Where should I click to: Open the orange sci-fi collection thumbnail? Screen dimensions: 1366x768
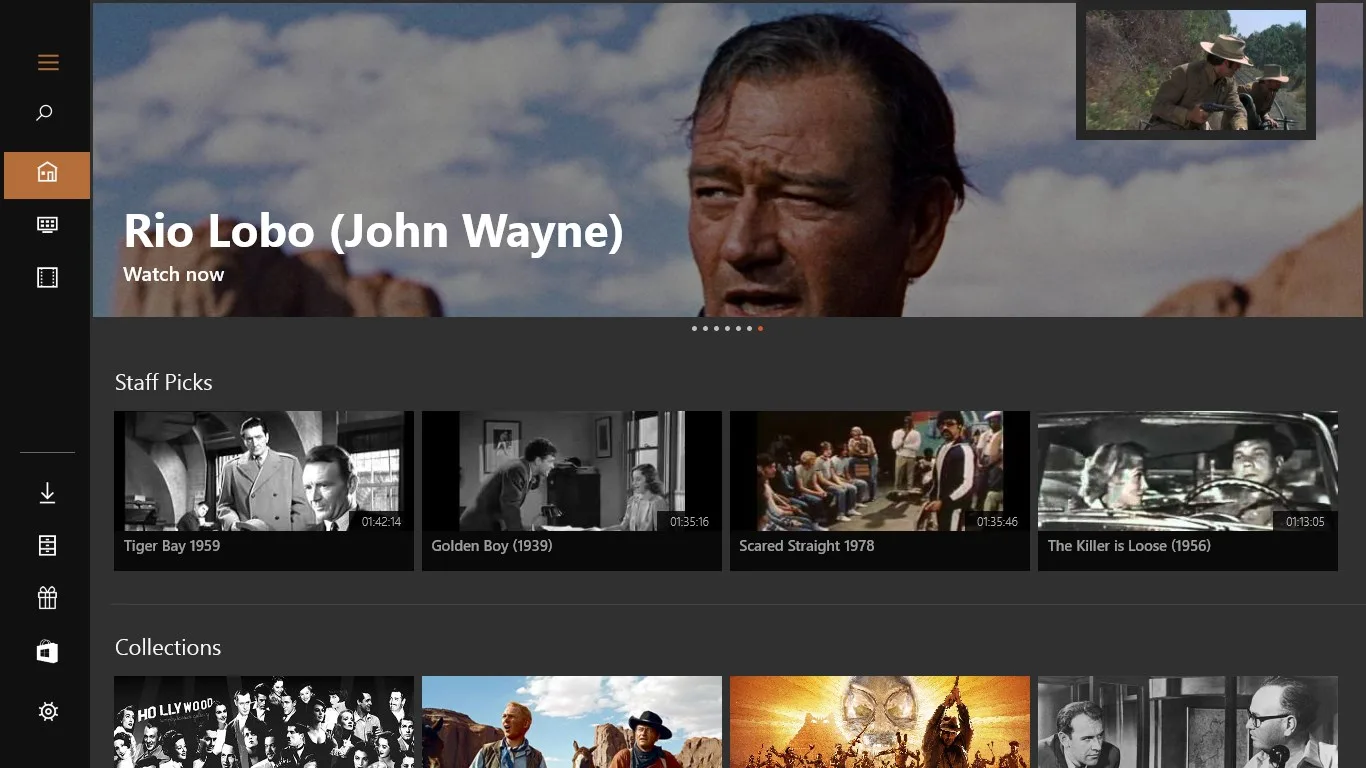click(x=880, y=722)
